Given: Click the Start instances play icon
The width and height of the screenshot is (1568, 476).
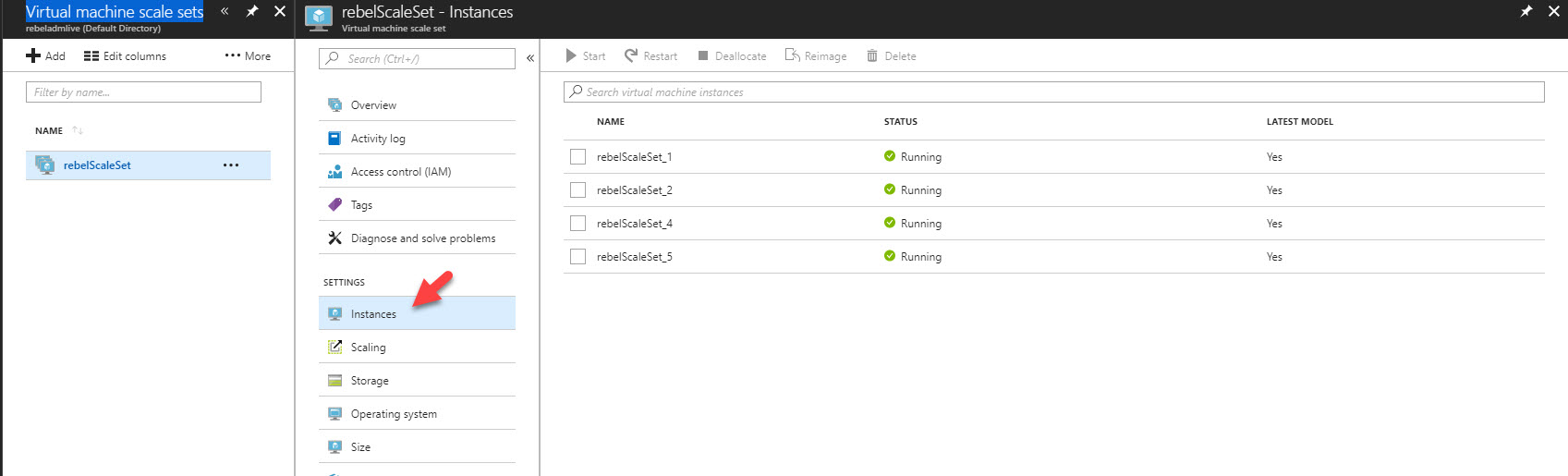Looking at the screenshot, I should (571, 55).
